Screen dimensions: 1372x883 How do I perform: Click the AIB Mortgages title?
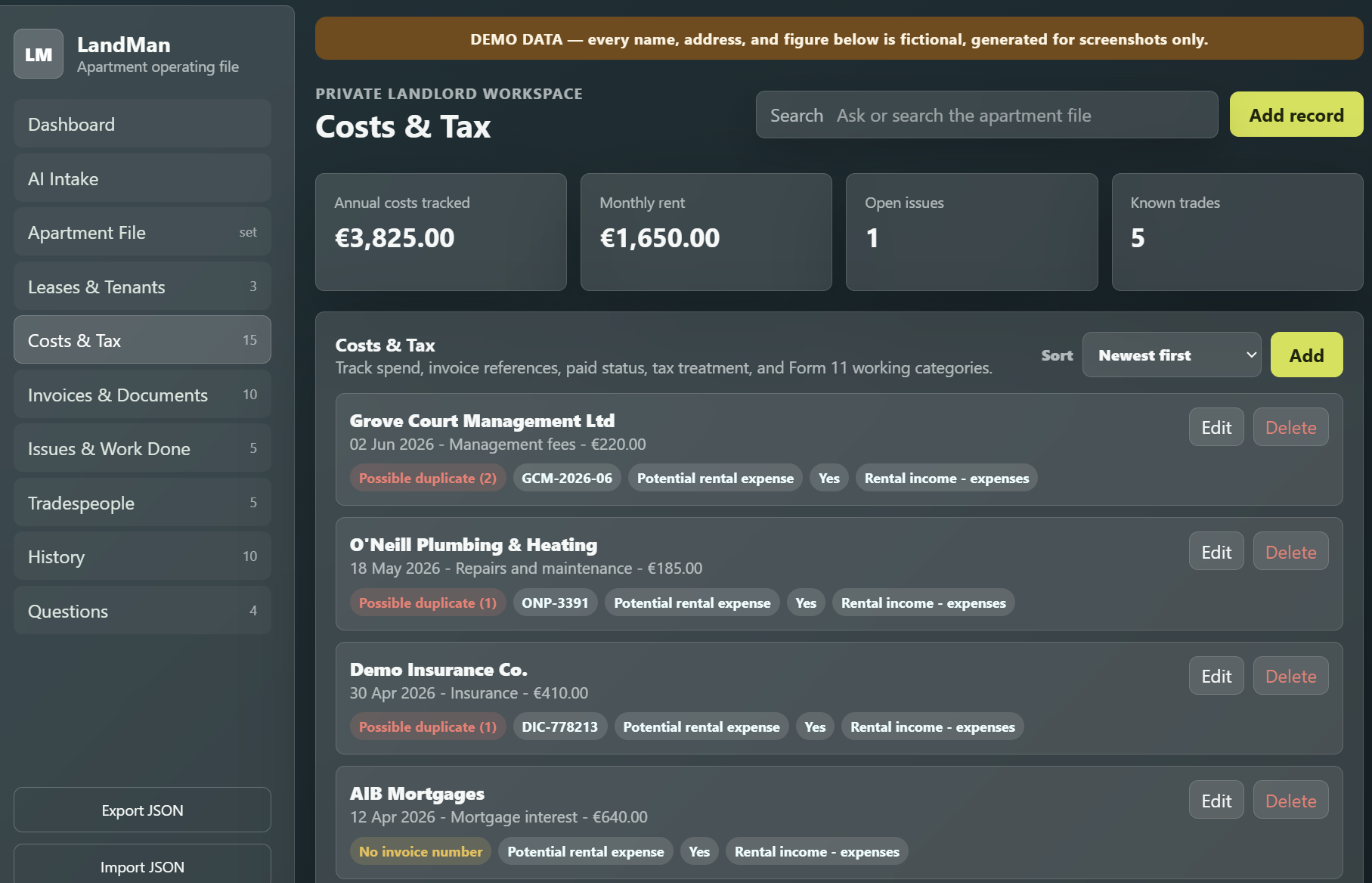click(x=417, y=793)
